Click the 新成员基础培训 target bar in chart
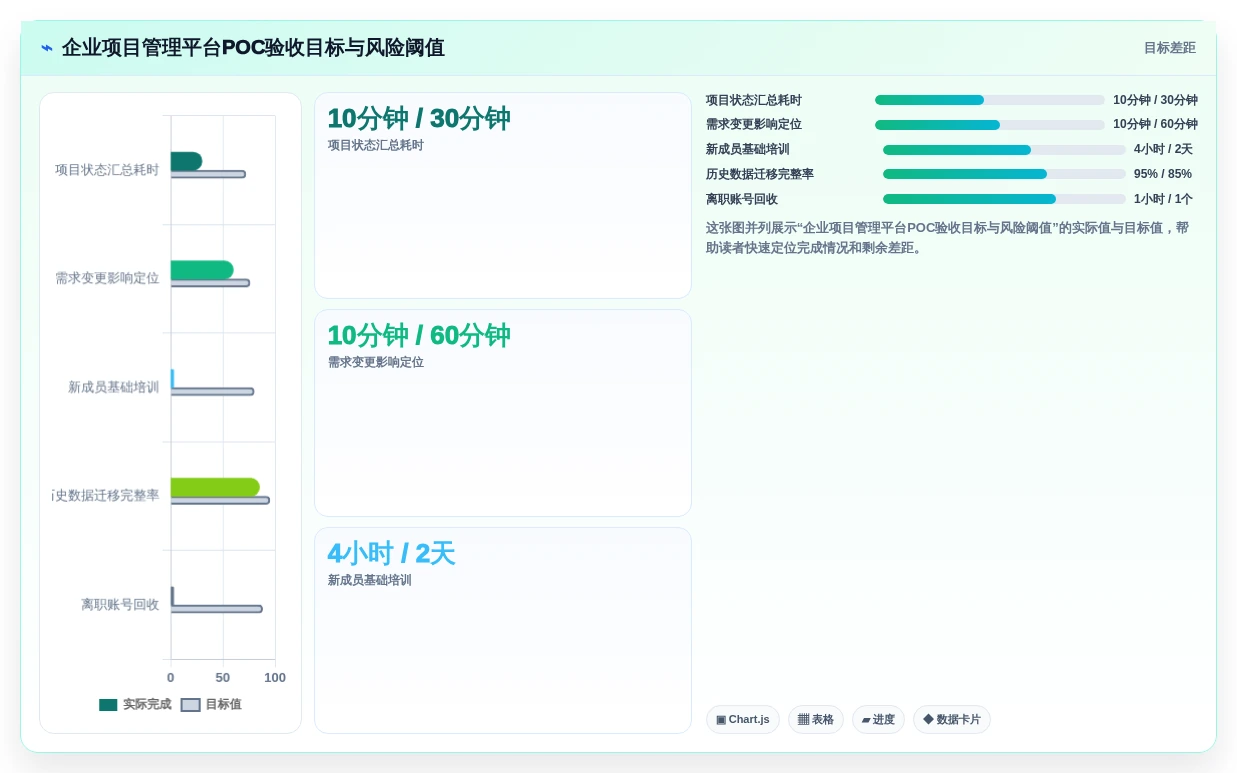The image size is (1237, 773). (212, 392)
